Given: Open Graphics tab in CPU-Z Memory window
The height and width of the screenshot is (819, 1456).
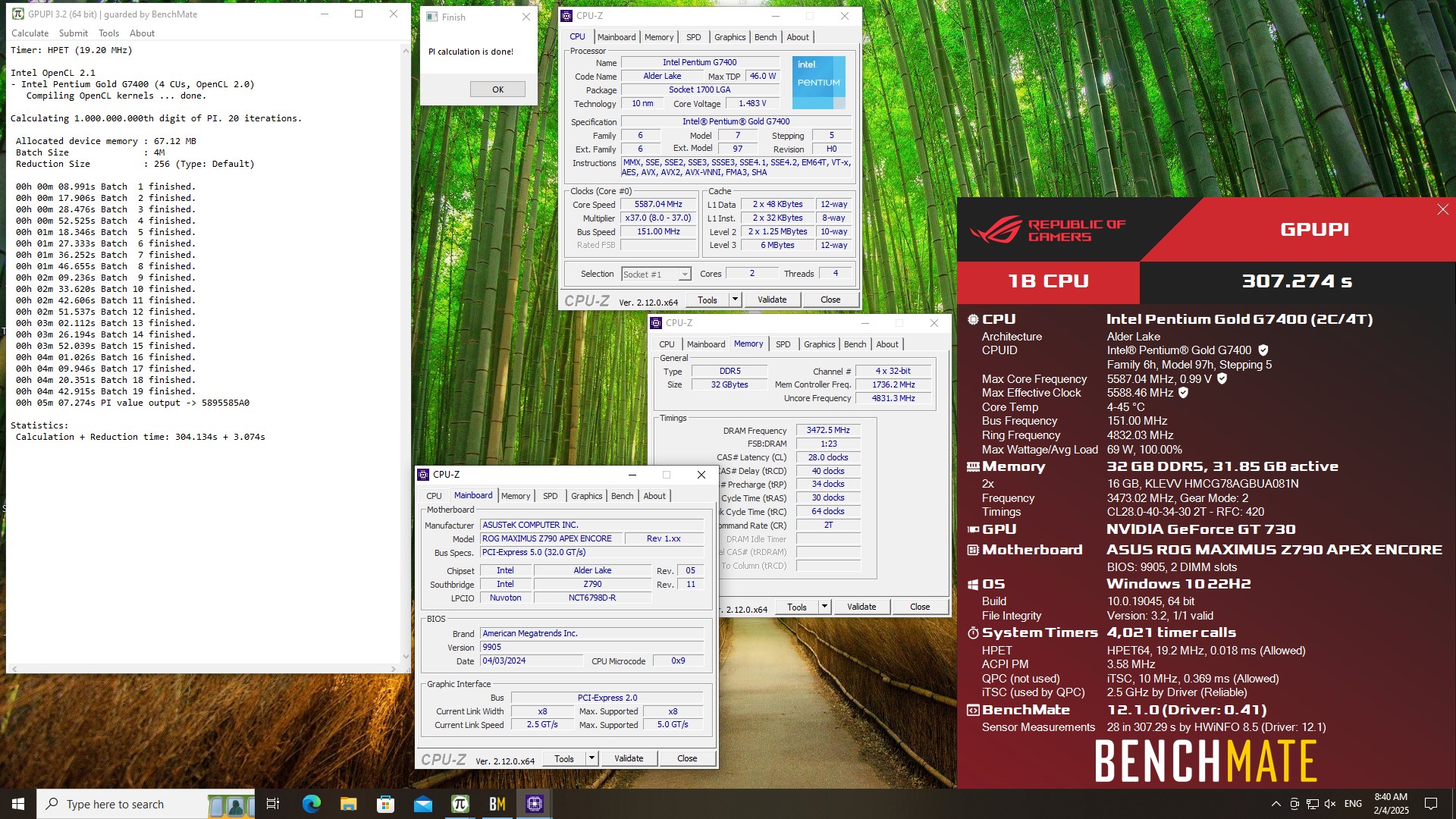Looking at the screenshot, I should click(819, 344).
